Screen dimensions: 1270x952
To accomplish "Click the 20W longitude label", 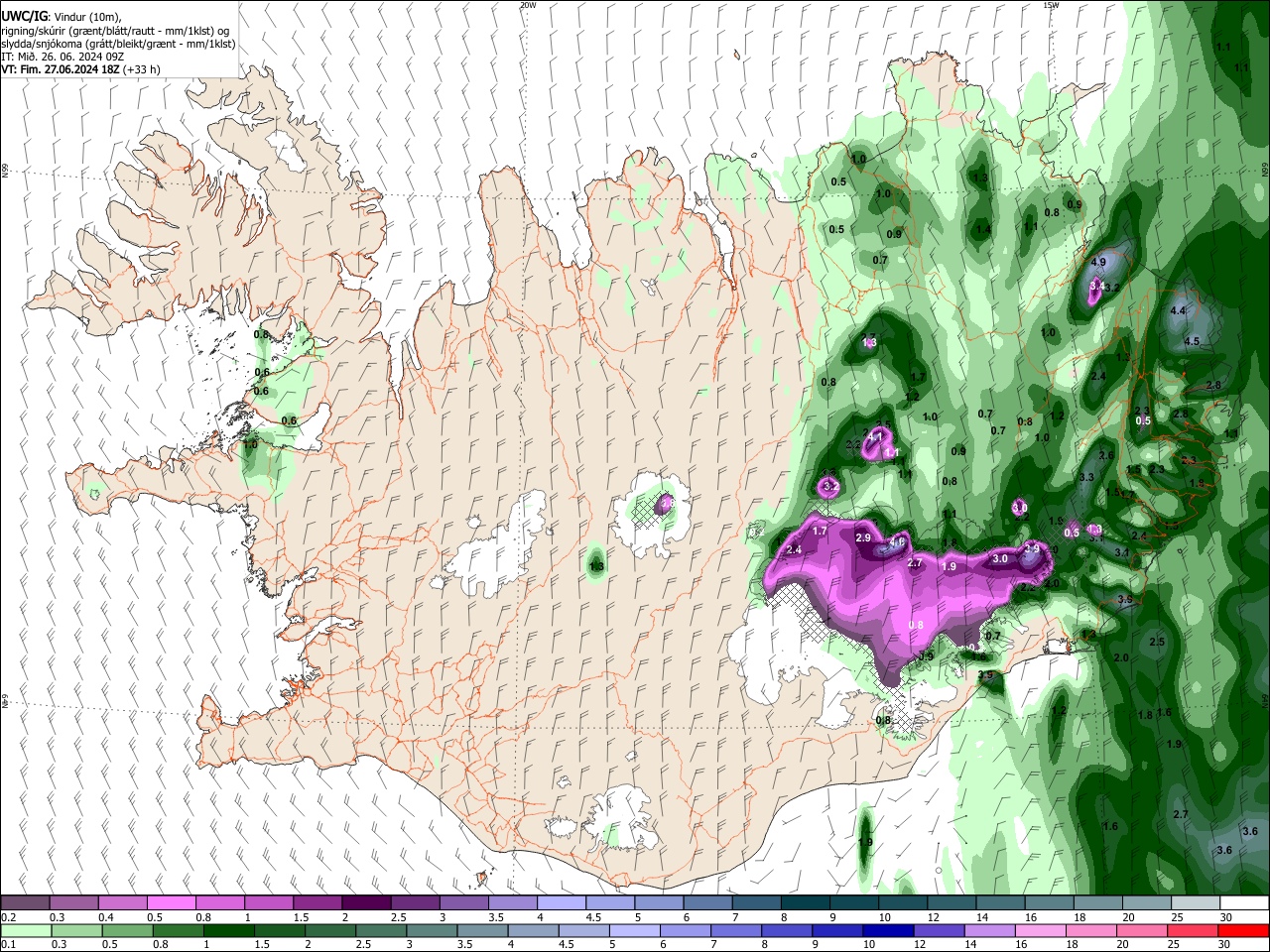I will [528, 5].
